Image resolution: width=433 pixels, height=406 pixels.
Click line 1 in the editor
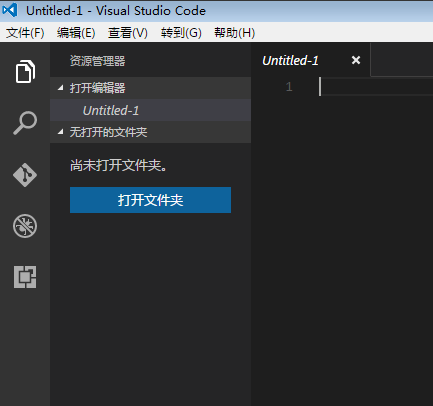376,87
